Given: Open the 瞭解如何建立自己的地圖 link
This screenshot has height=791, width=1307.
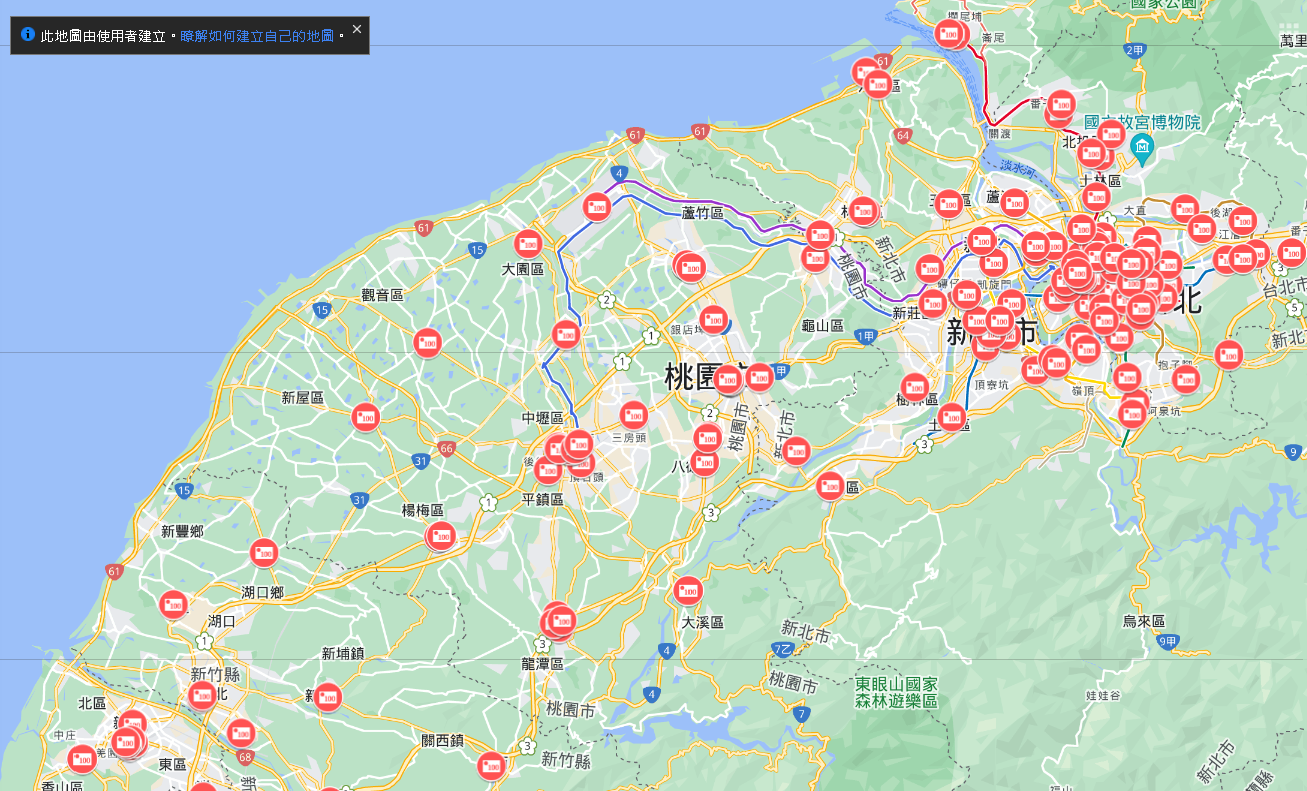Looking at the screenshot, I should (257, 36).
